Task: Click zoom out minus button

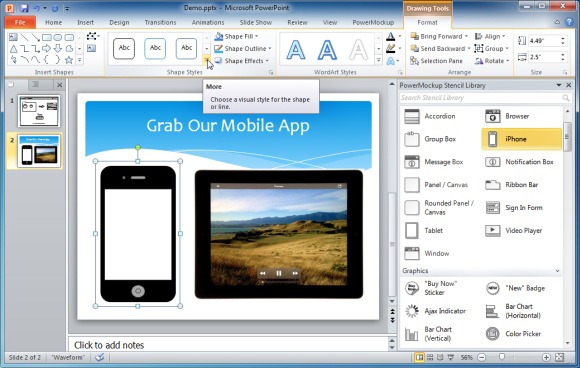Action: [481, 357]
